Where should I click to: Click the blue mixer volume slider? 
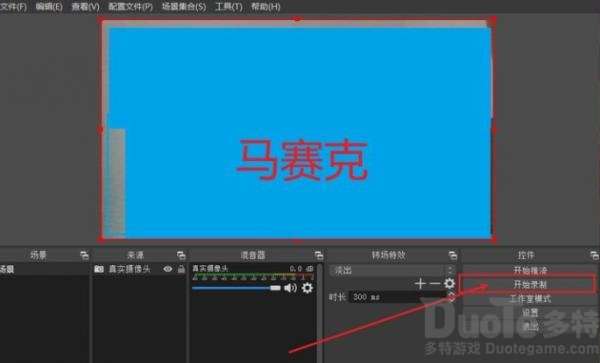[236, 288]
